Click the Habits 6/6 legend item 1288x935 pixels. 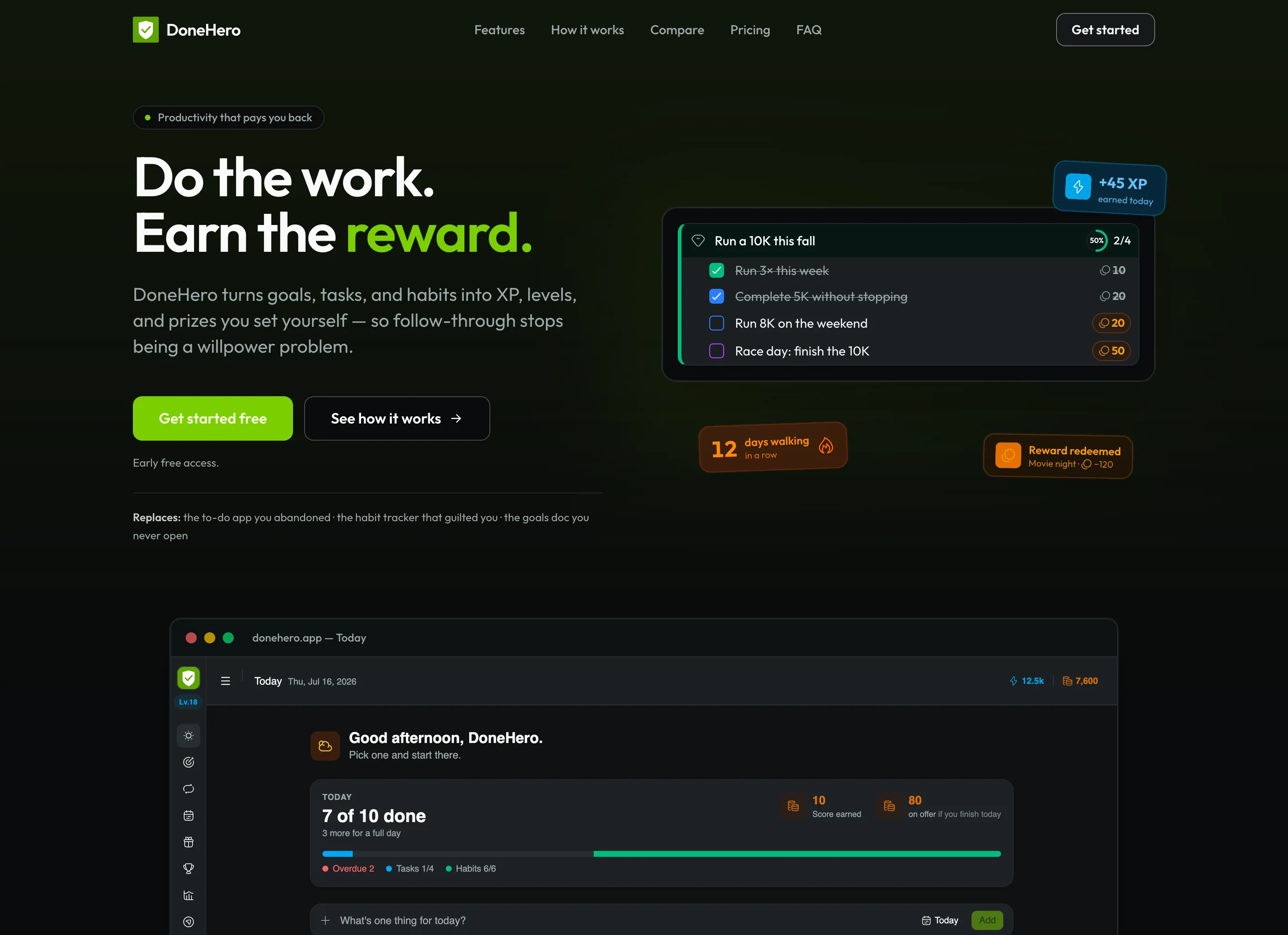pyautogui.click(x=471, y=869)
